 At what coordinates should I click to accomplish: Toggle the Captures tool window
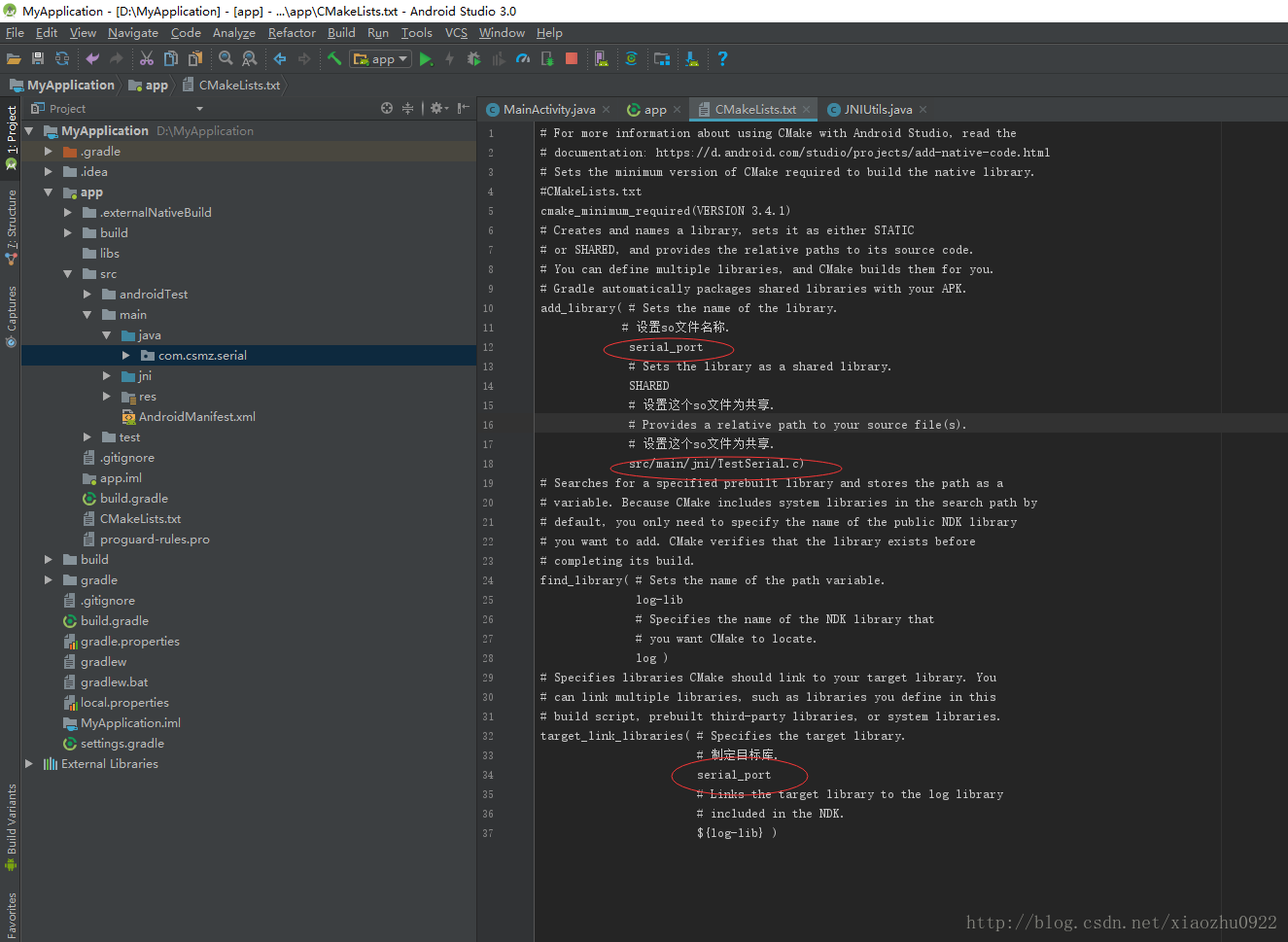coord(11,316)
